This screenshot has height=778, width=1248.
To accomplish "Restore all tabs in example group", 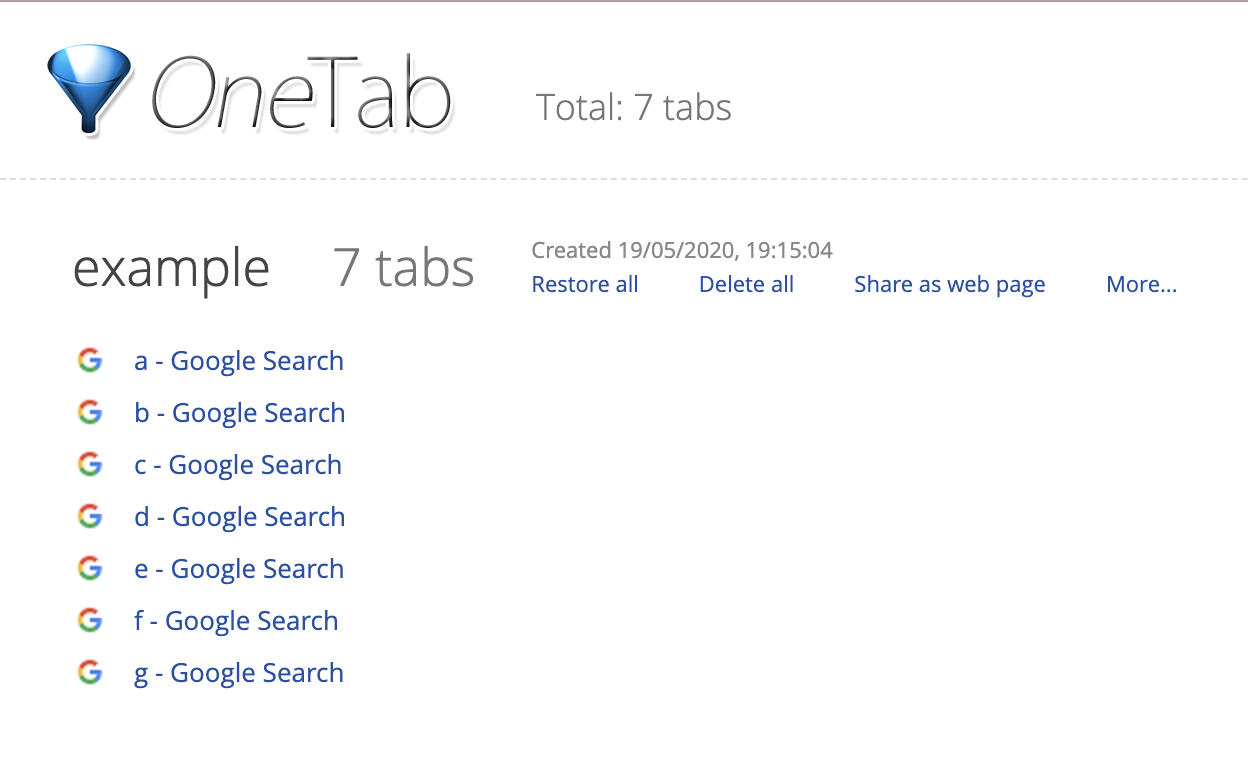I will [x=585, y=285].
